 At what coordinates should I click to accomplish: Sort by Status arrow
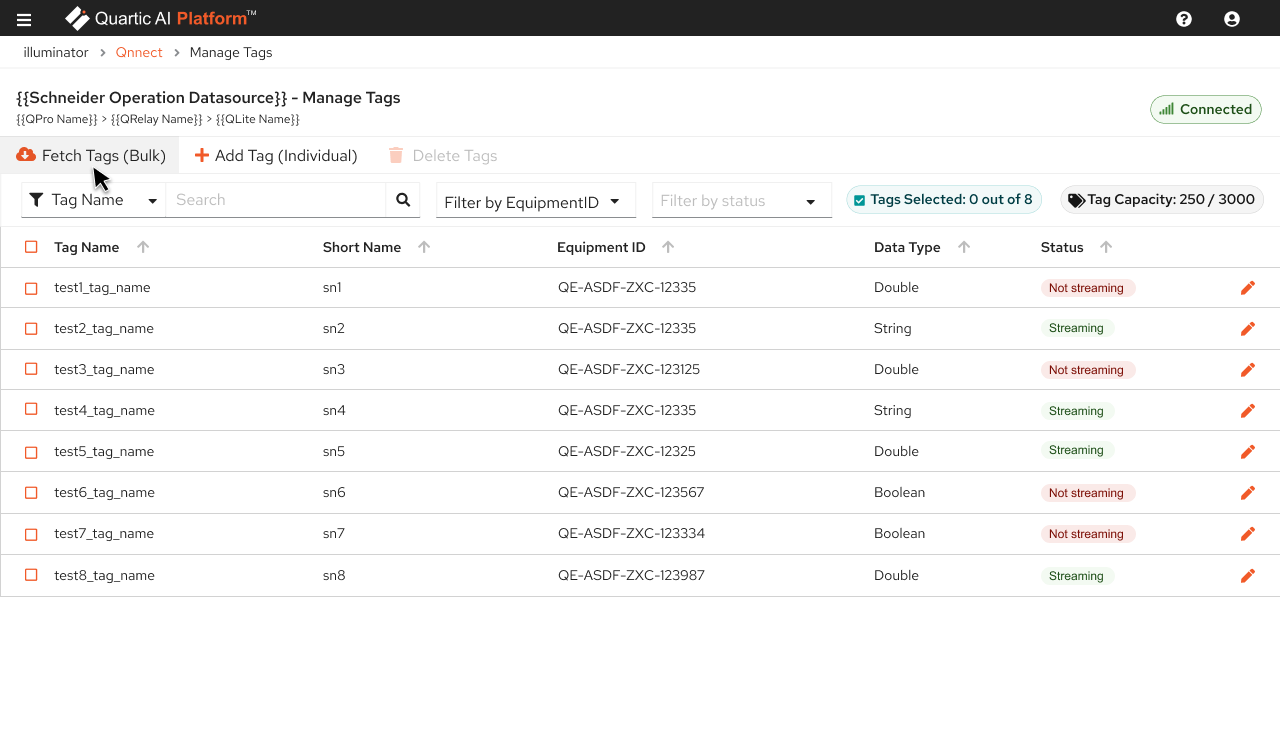click(1106, 247)
